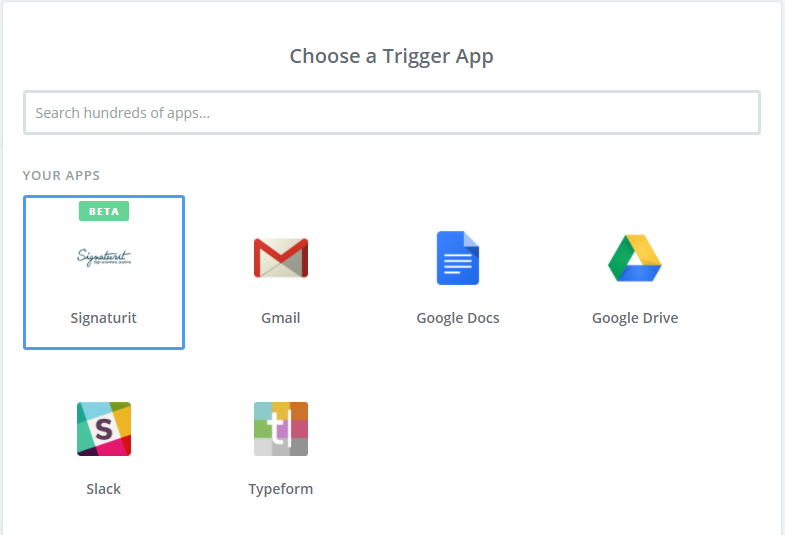
Task: Pick the Slack app tile as trigger
Action: pyautogui.click(x=104, y=443)
